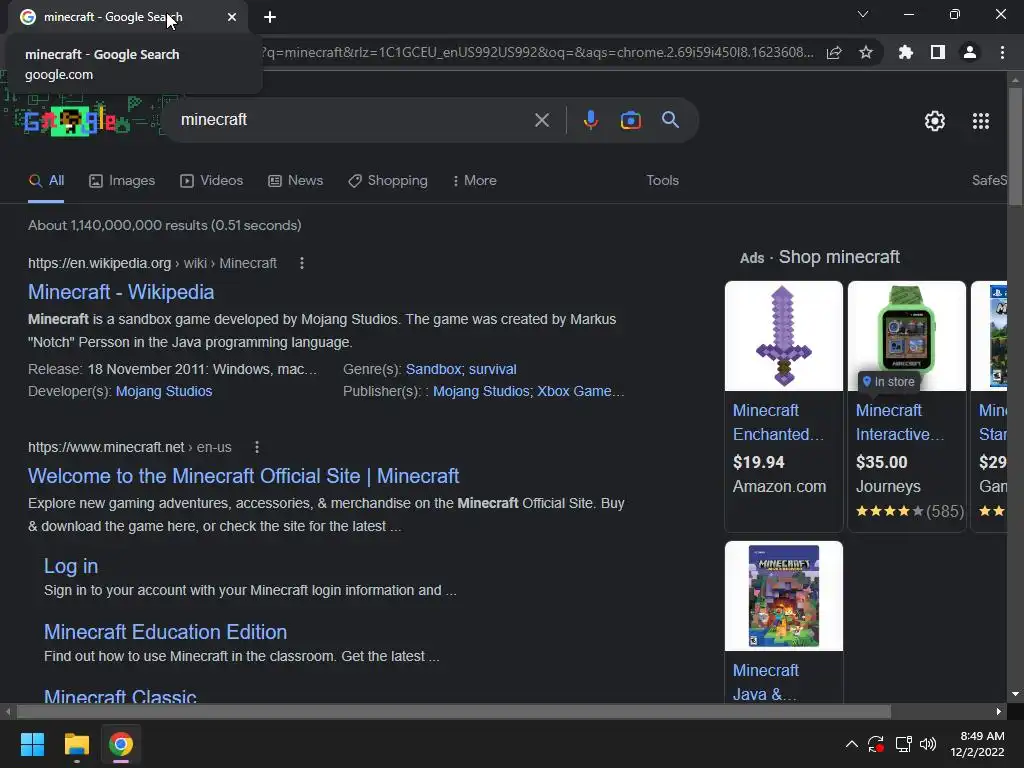The height and width of the screenshot is (768, 1024).
Task: Switch to the Images tab
Action: pyautogui.click(x=122, y=181)
